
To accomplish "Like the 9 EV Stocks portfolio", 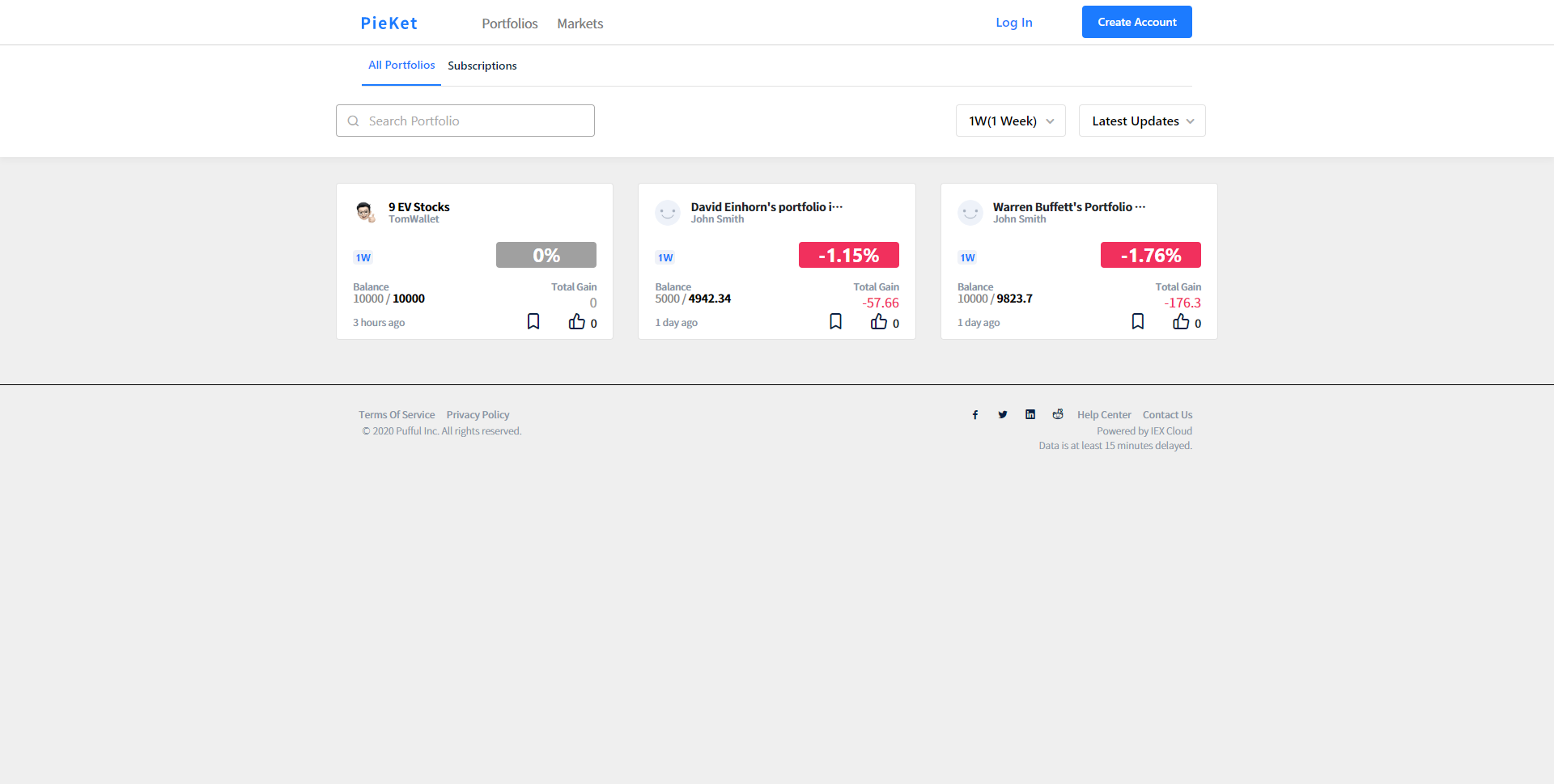I will [x=576, y=321].
